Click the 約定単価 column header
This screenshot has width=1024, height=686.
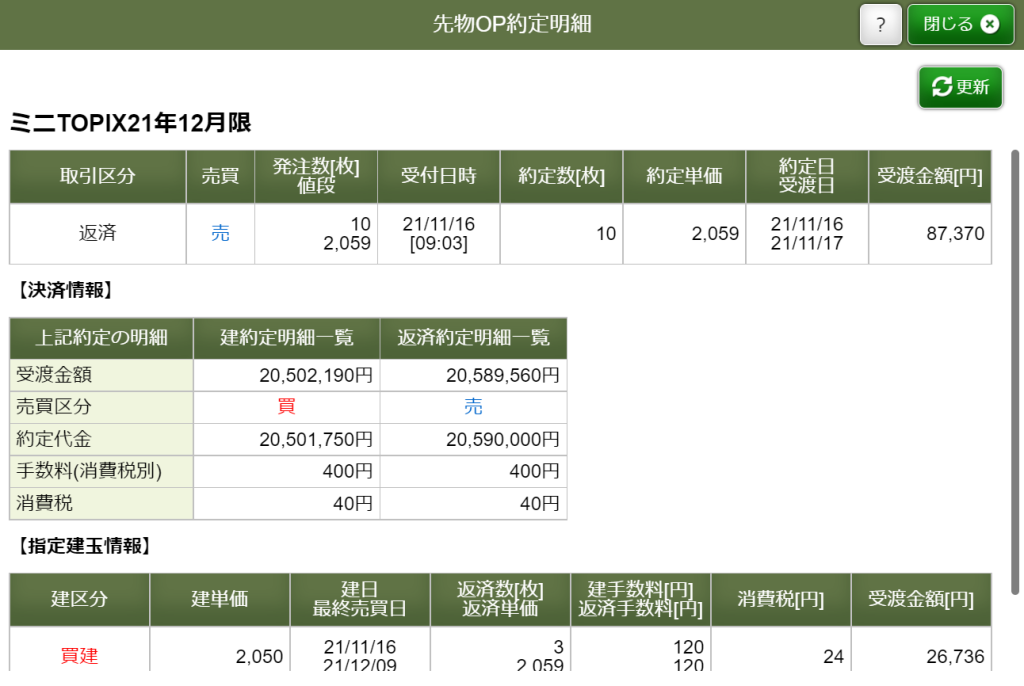[x=684, y=176]
